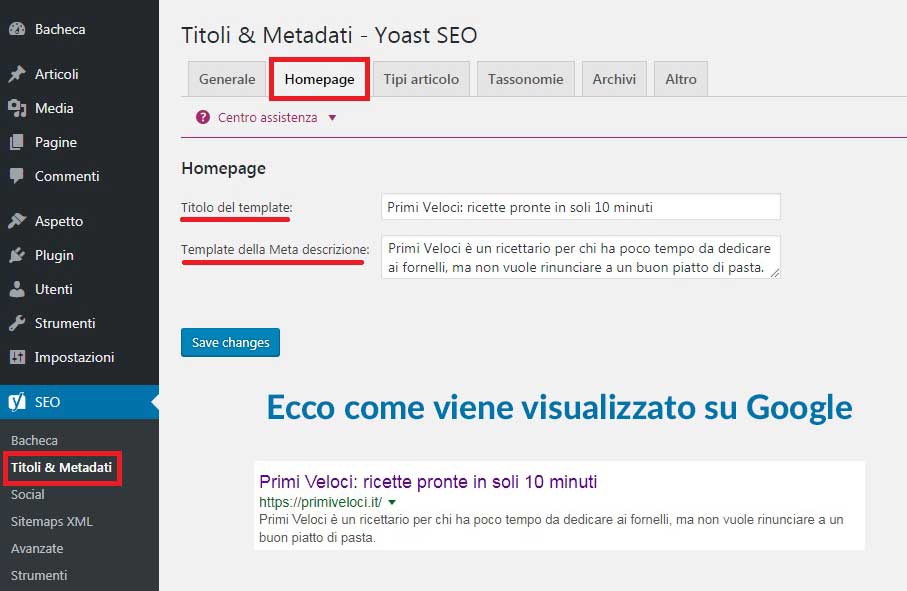
Task: Open Sitemaps XML submenu item
Action: click(51, 522)
